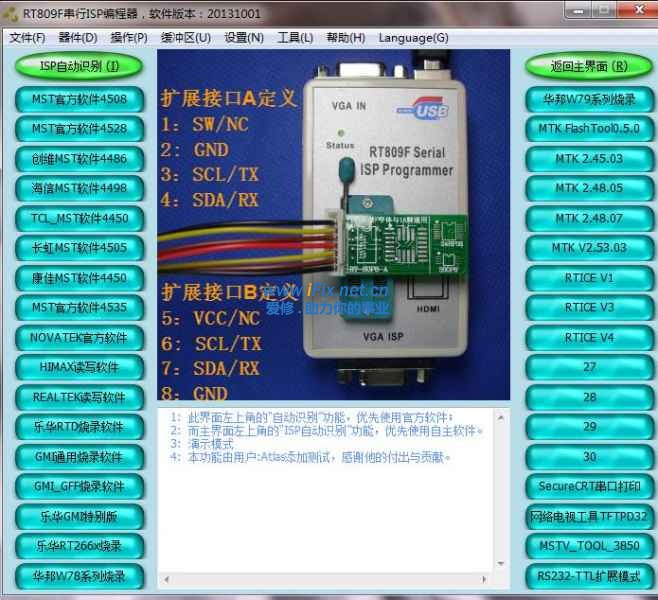Launch MST官方软件4528
The width and height of the screenshot is (658, 600).
point(79,129)
